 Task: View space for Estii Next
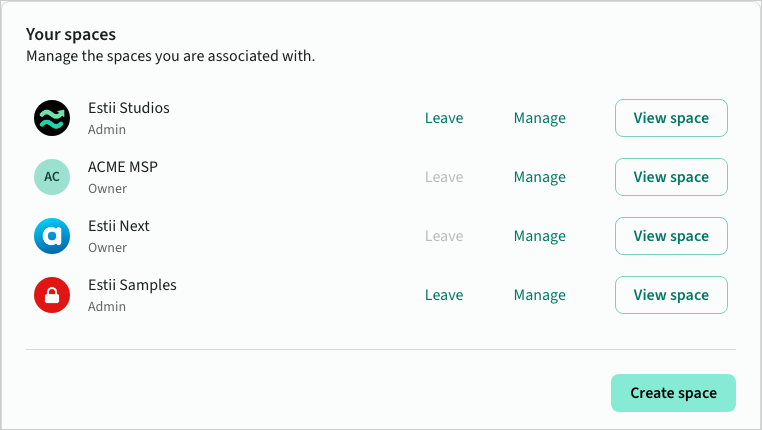tap(671, 236)
